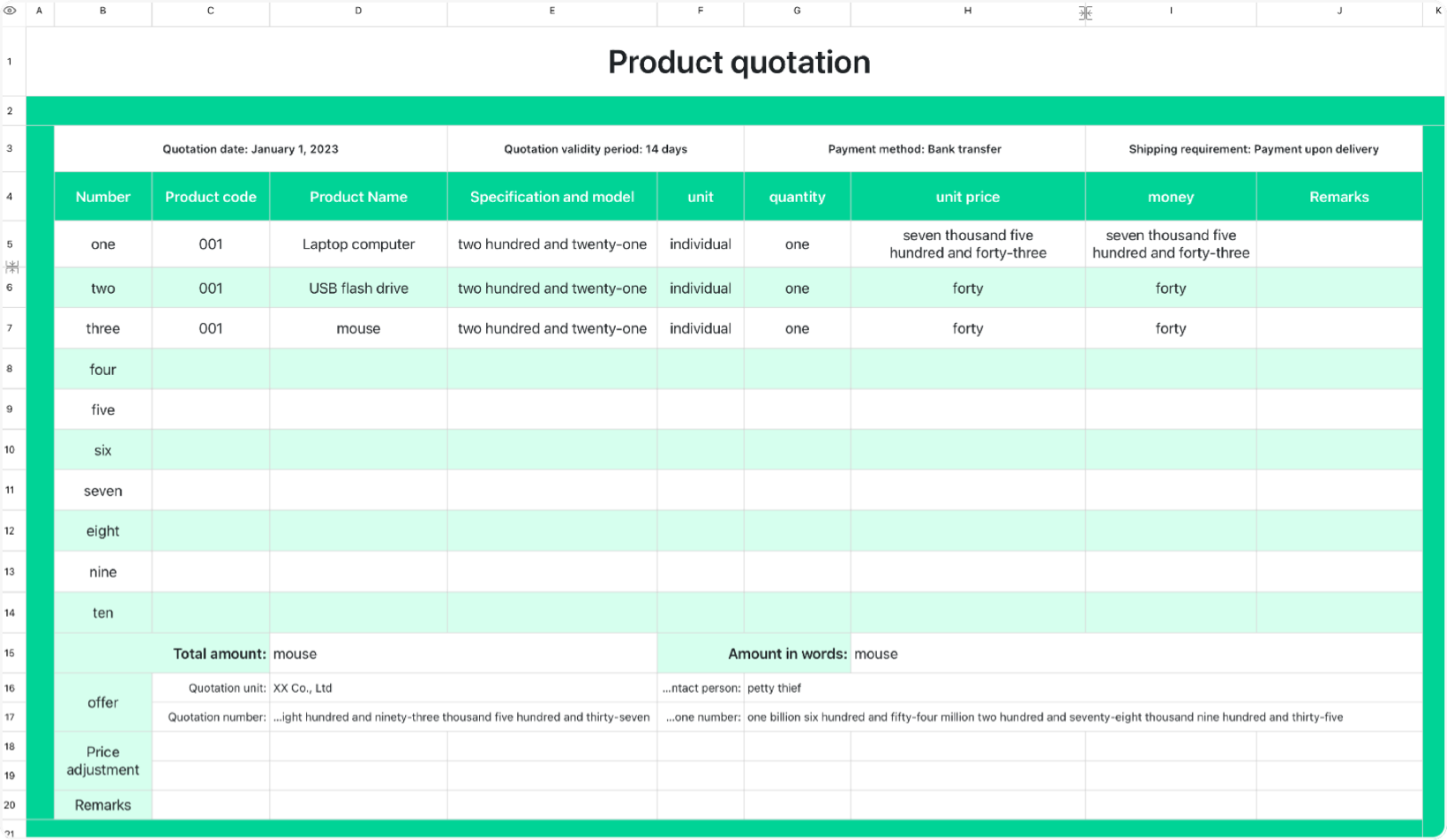Select the "Number" header cell
This screenshot has height=840, width=1447.
(x=103, y=197)
